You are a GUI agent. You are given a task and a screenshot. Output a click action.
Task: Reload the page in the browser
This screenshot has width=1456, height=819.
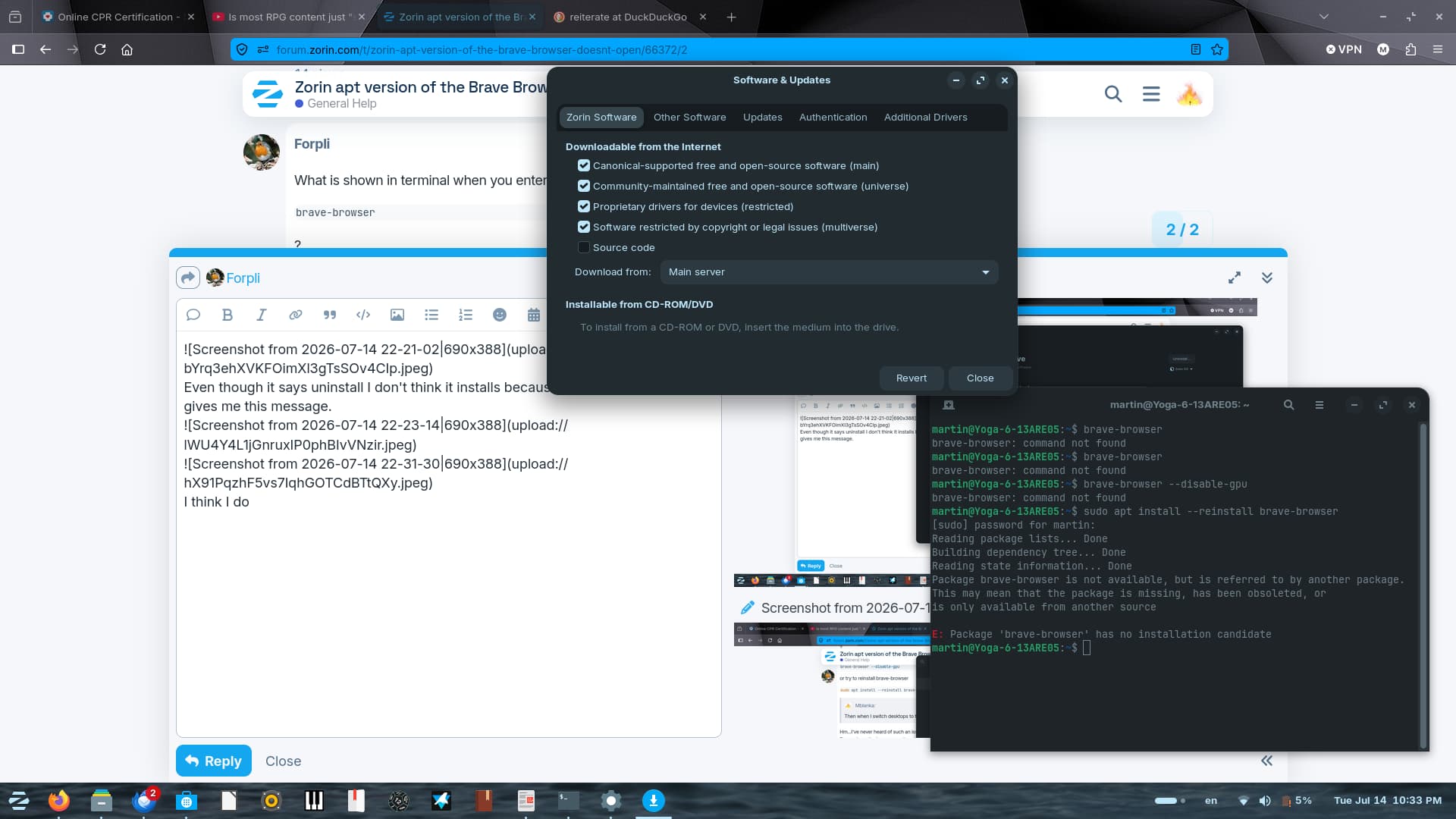coord(100,49)
